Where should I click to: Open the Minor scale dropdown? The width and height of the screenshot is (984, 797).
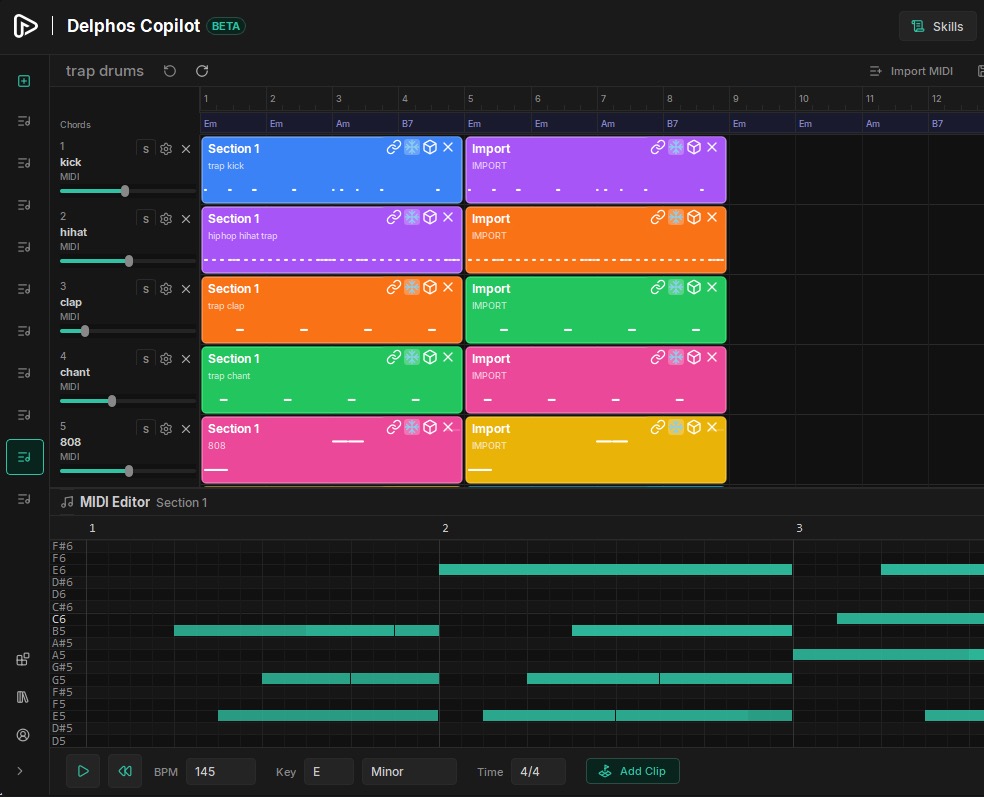coord(409,771)
